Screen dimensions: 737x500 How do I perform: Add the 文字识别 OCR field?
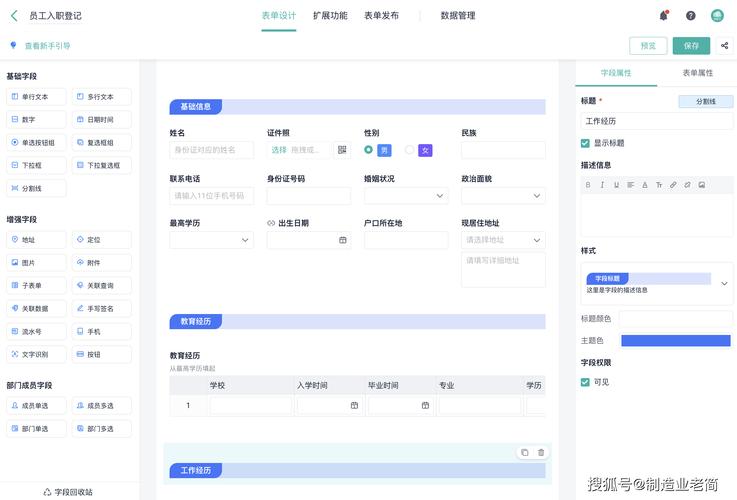coord(36,354)
